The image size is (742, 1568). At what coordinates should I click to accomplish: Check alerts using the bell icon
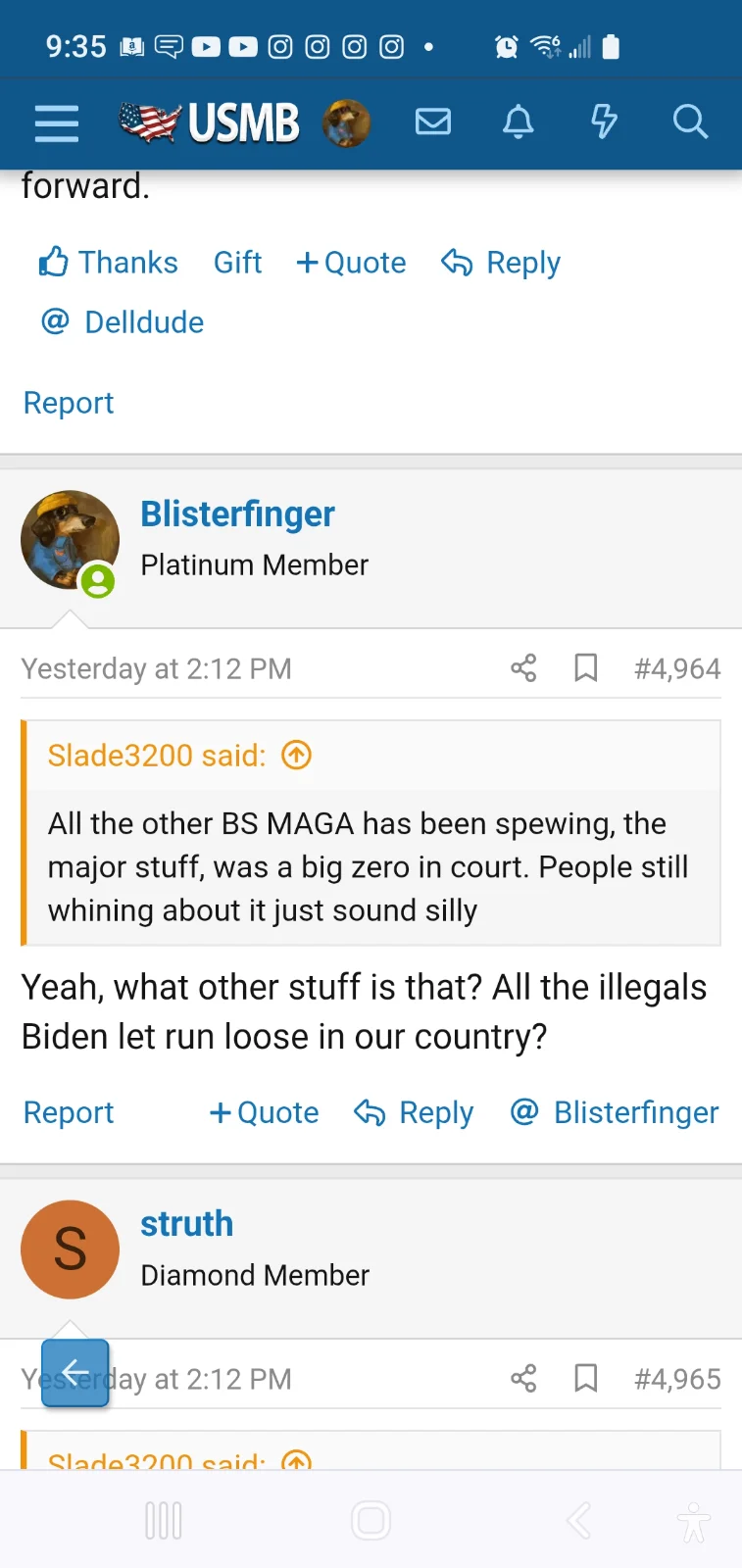[519, 122]
